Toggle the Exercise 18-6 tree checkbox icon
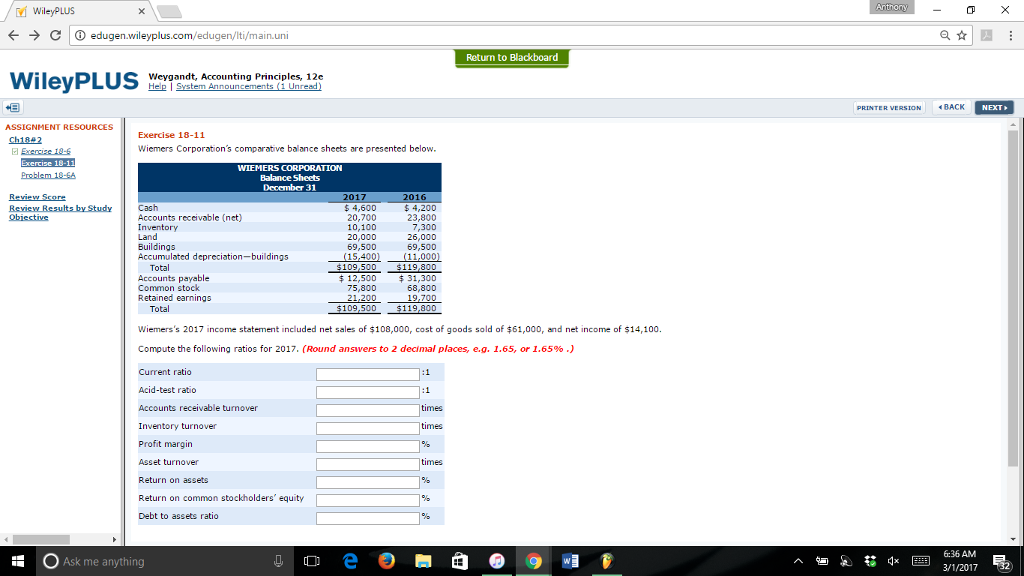The image size is (1024, 576). click(x=14, y=152)
